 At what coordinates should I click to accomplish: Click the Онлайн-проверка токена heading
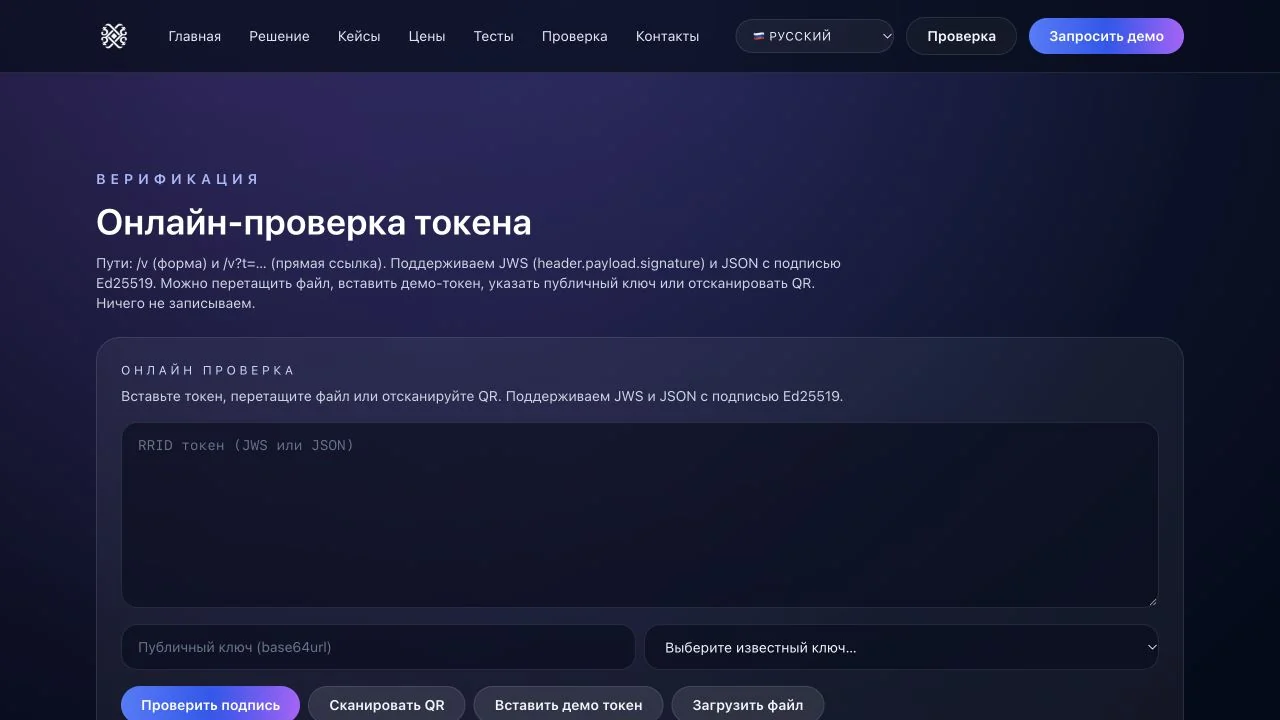[x=314, y=222]
